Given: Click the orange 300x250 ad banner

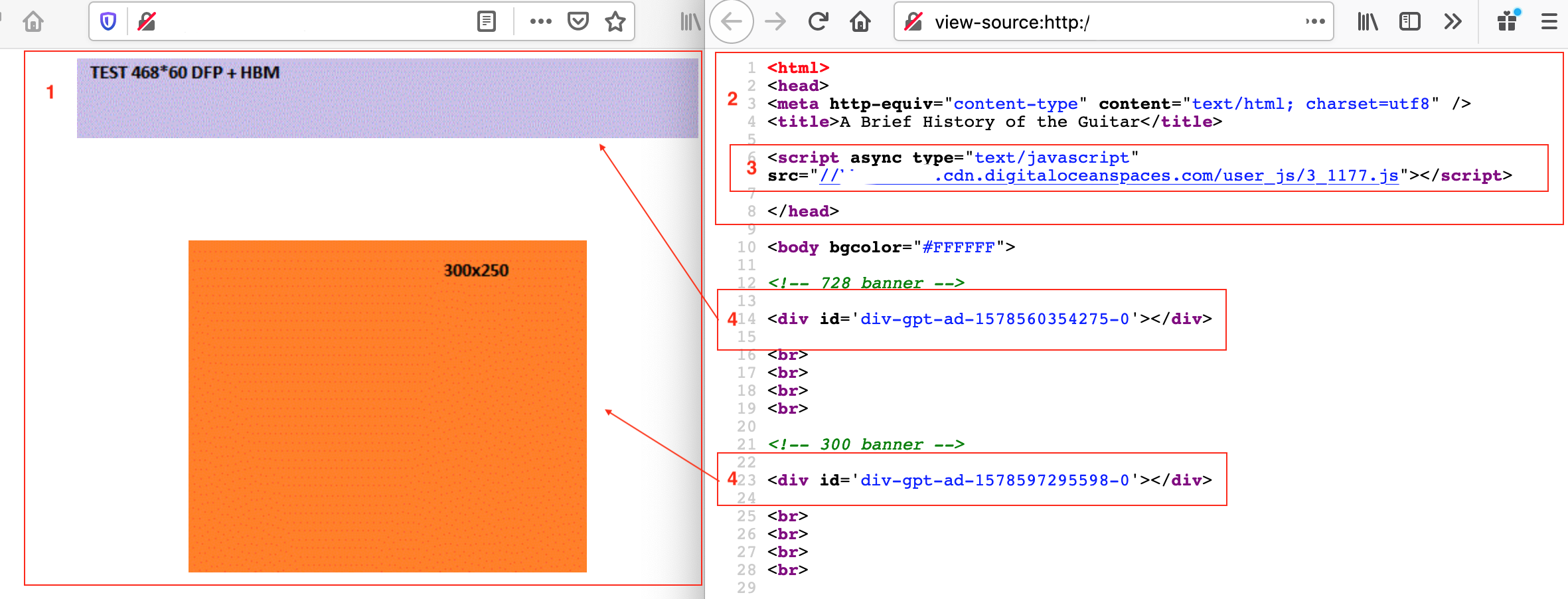Looking at the screenshot, I should [387, 406].
